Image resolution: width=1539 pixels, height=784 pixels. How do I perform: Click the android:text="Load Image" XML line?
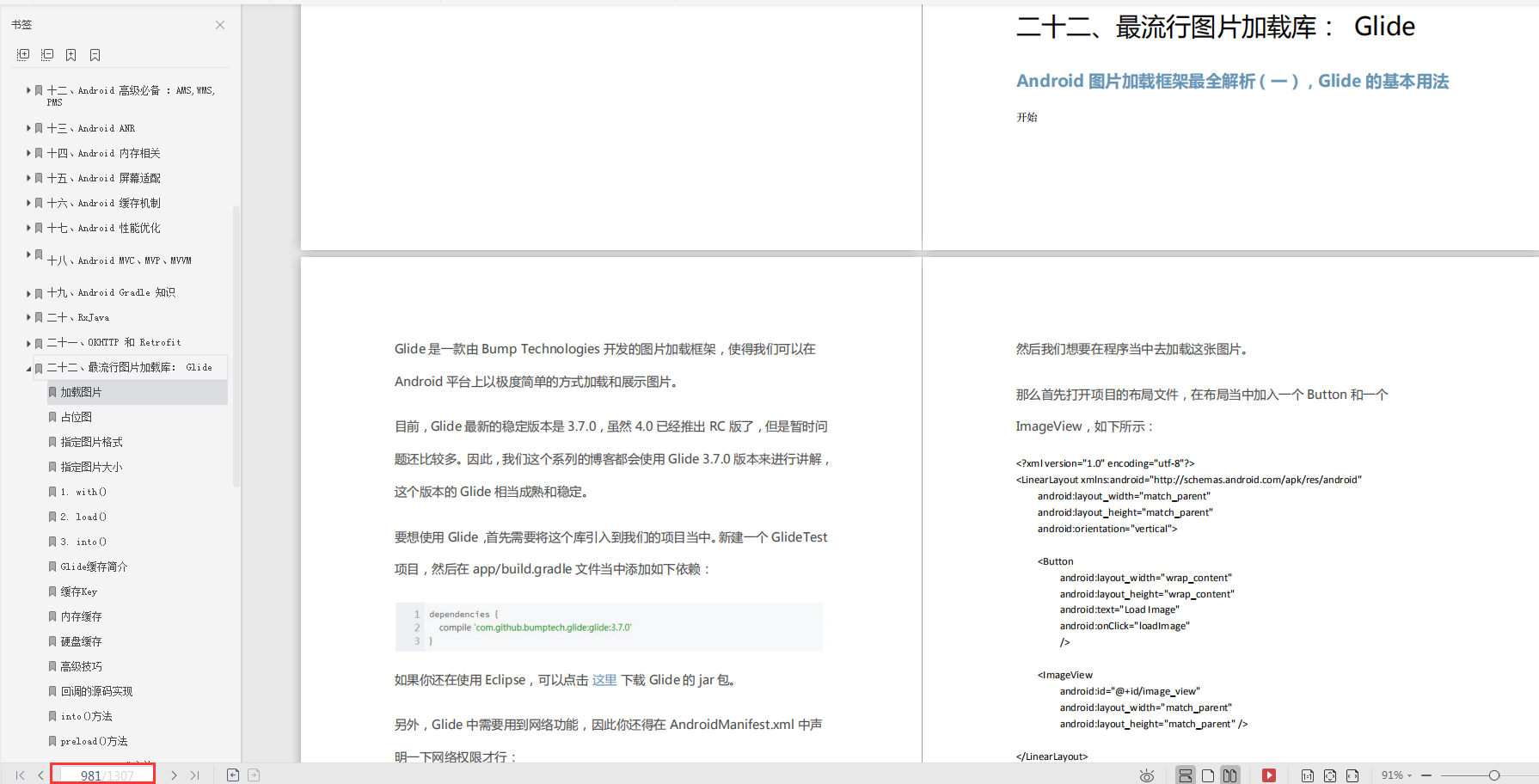1119,609
